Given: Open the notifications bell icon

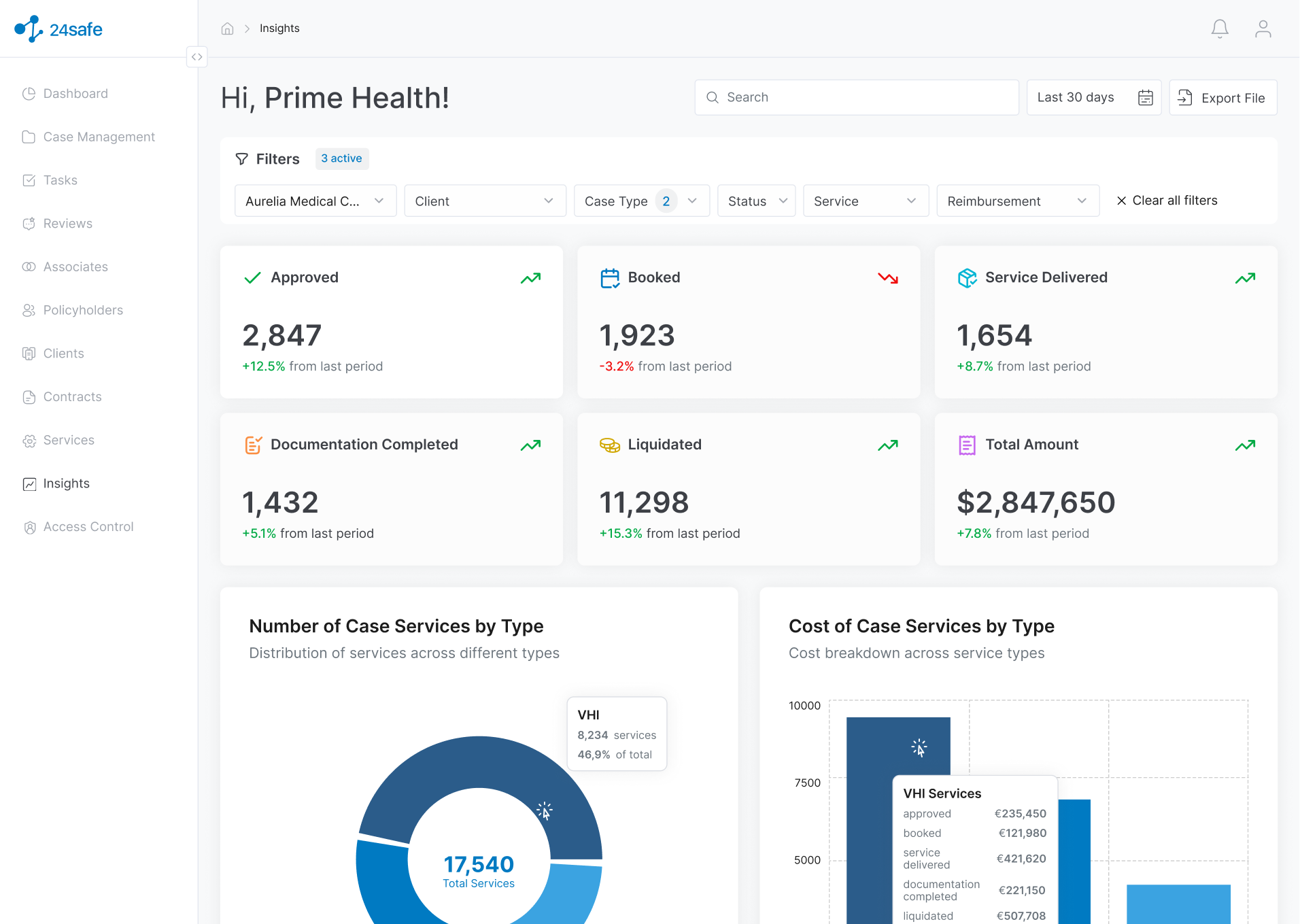Looking at the screenshot, I should click(1220, 29).
